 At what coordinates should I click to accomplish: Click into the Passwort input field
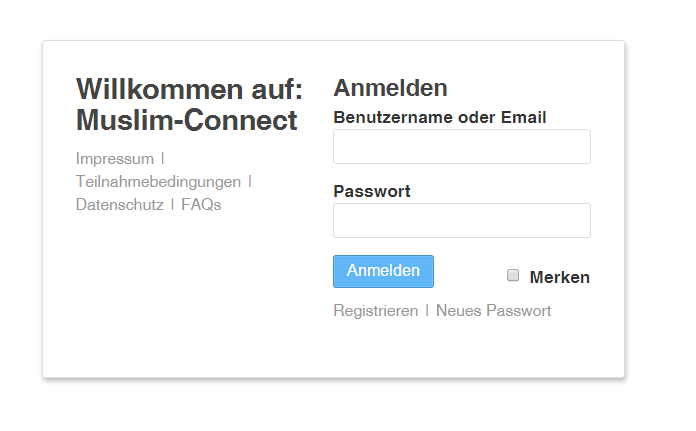pos(461,220)
